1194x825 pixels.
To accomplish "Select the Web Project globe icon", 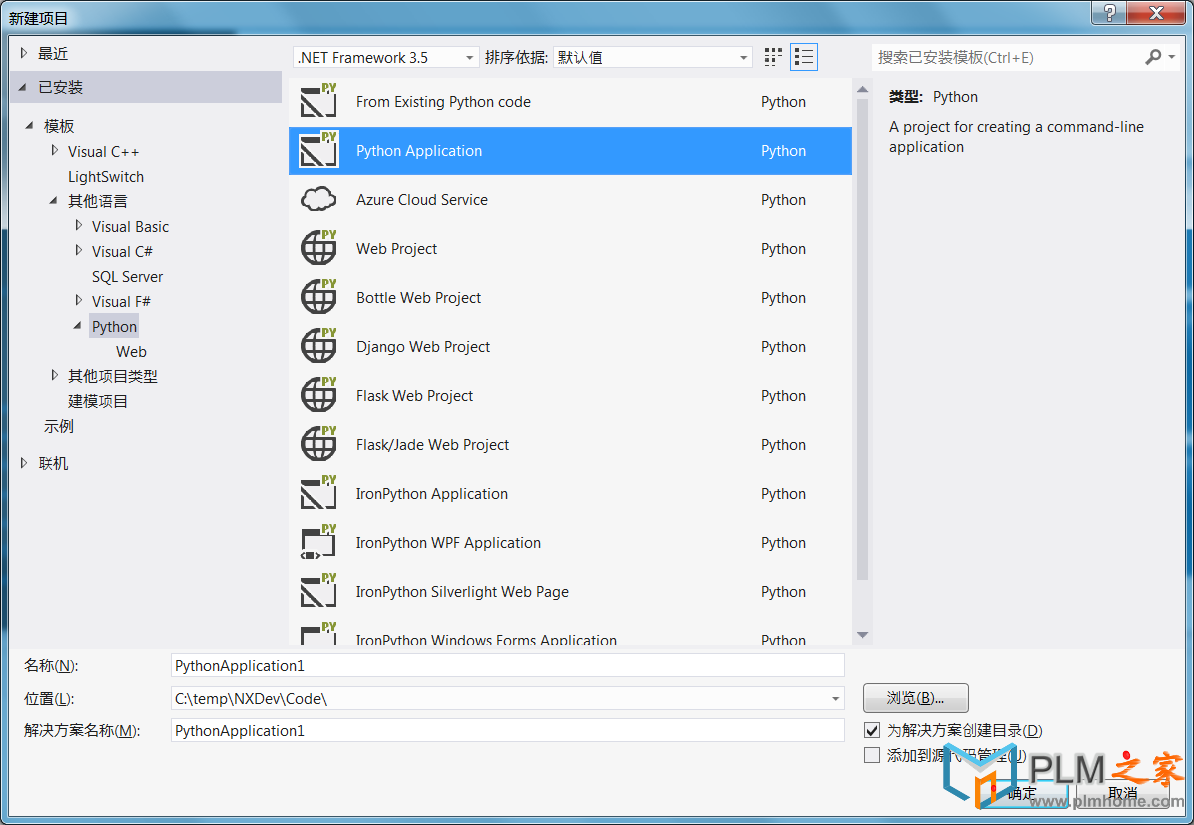I will (318, 248).
